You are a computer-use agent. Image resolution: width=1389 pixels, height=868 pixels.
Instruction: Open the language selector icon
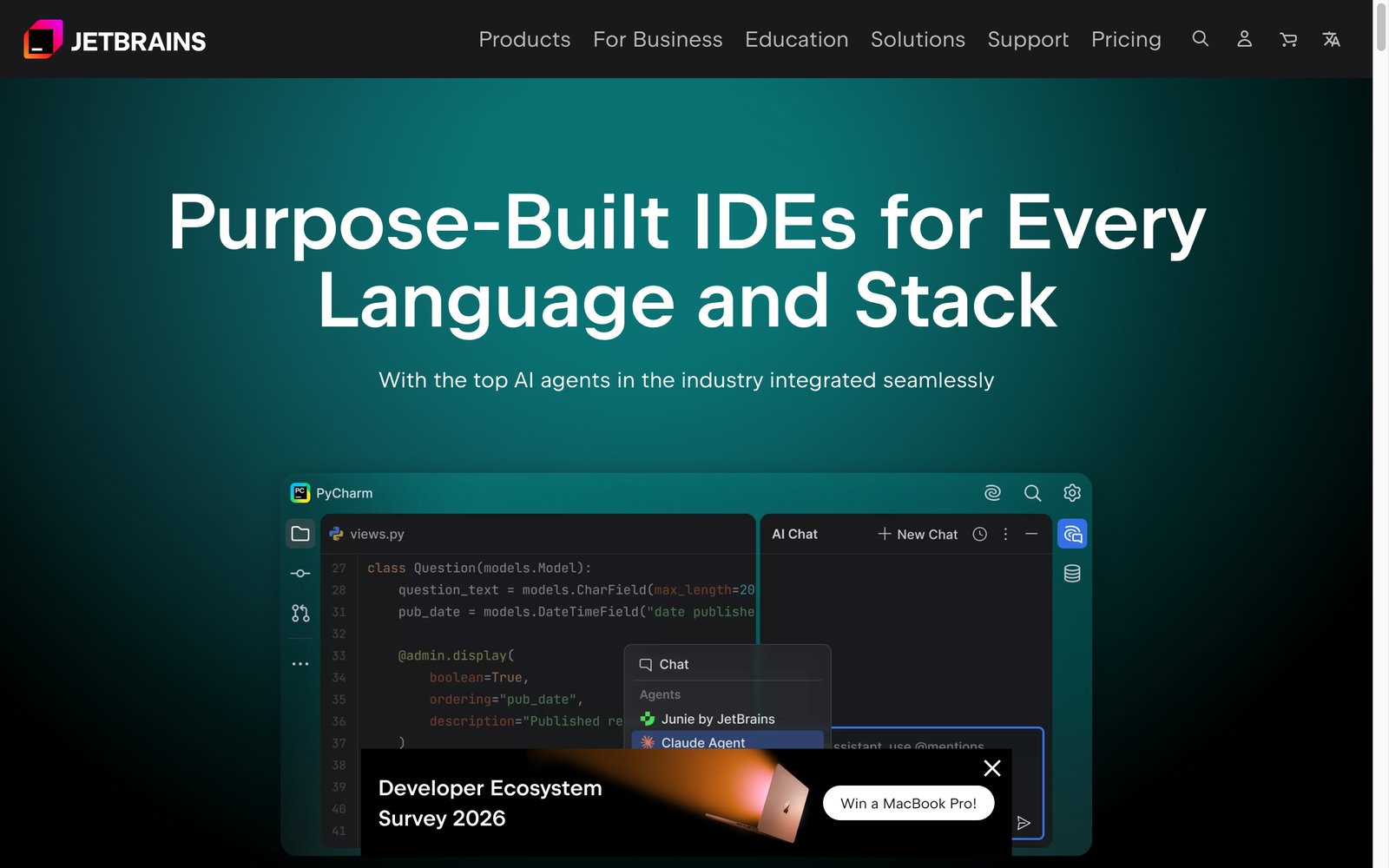tap(1332, 39)
